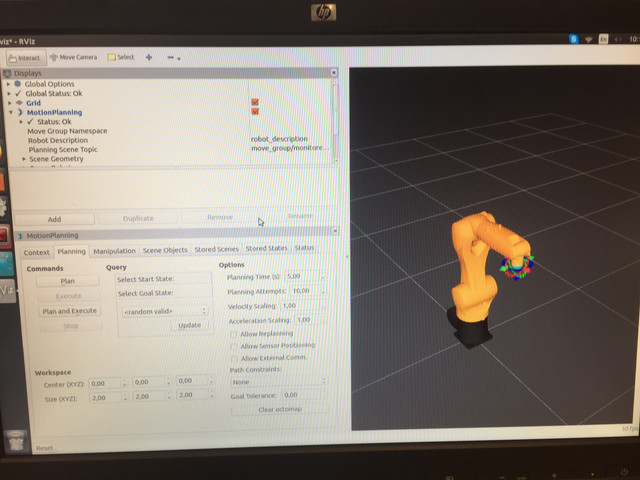Viewport: 640px width, 480px height.
Task: Expand the Grid display row
Action: [9, 103]
